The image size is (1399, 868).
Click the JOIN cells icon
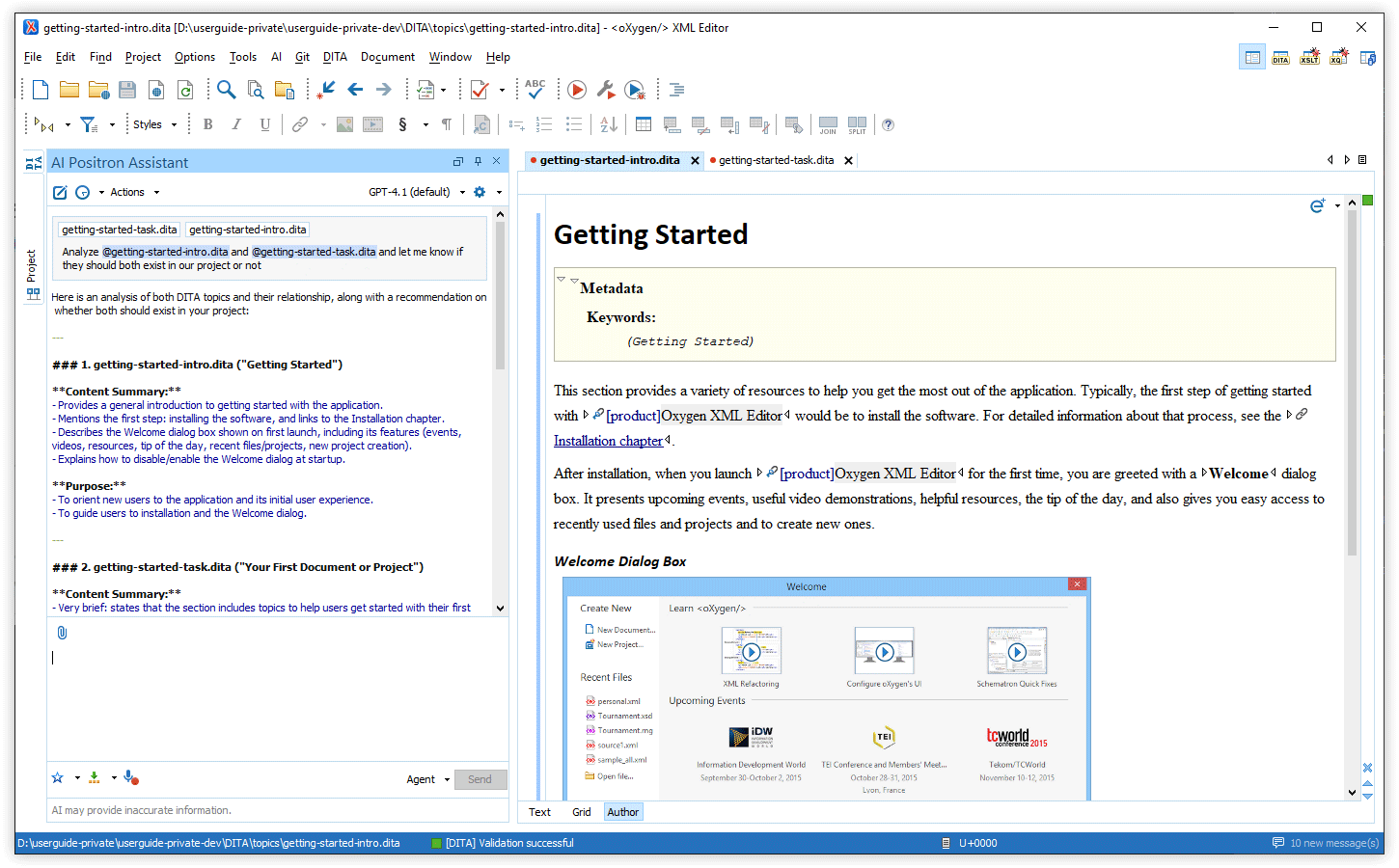(x=828, y=124)
